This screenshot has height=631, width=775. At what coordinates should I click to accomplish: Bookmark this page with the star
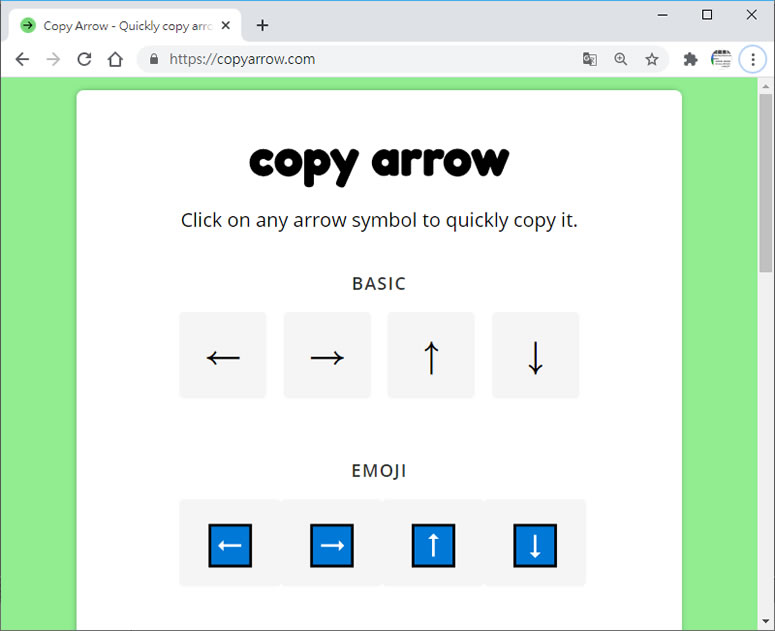click(652, 59)
